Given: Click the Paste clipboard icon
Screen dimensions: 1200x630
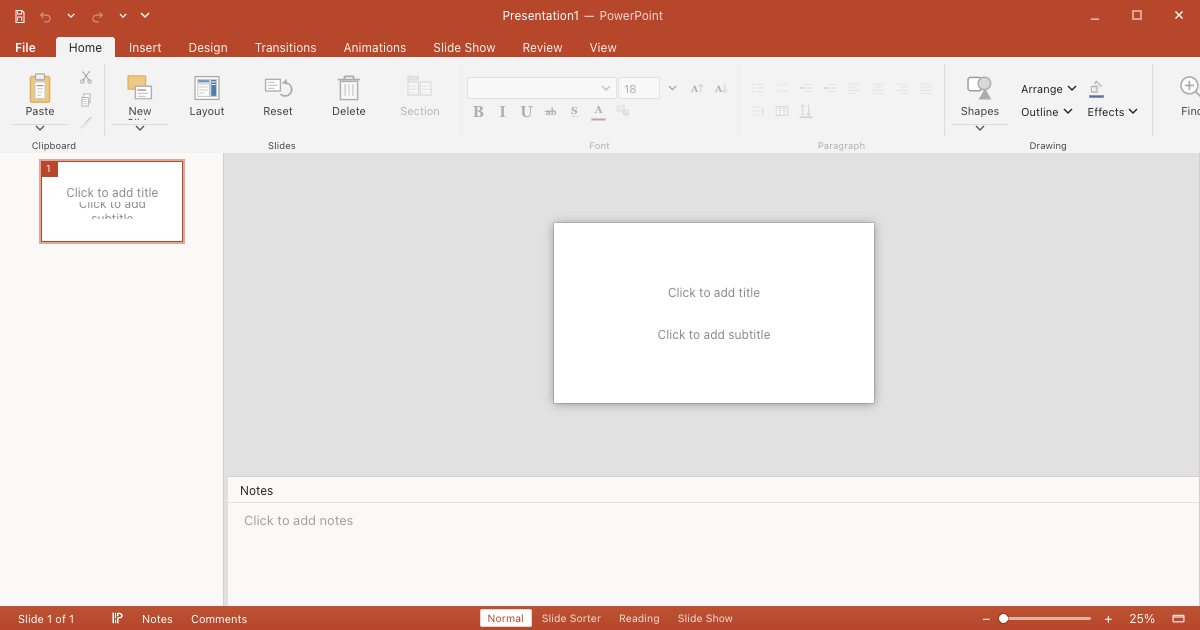Looking at the screenshot, I should point(40,88).
